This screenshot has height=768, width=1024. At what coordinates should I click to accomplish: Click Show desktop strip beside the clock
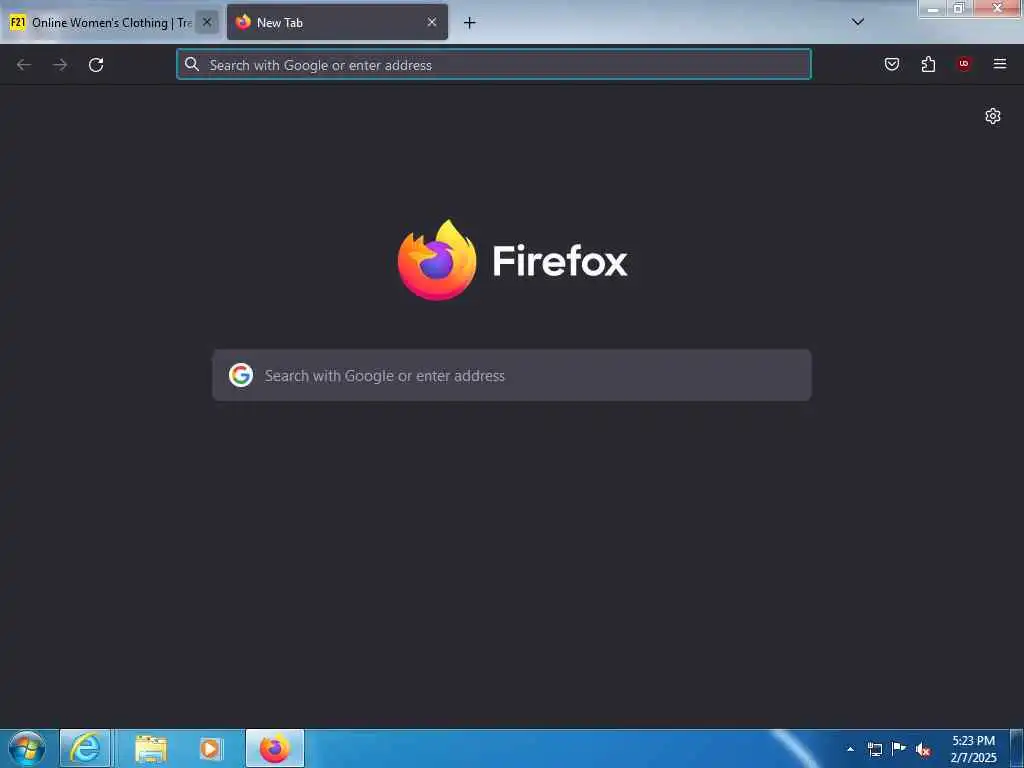[x=1017, y=749]
